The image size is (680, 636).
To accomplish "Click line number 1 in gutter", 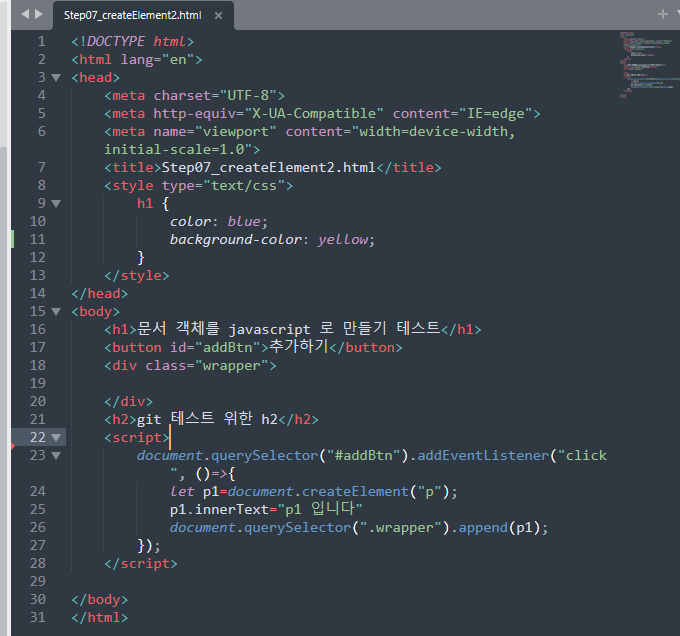I will 42,42.
